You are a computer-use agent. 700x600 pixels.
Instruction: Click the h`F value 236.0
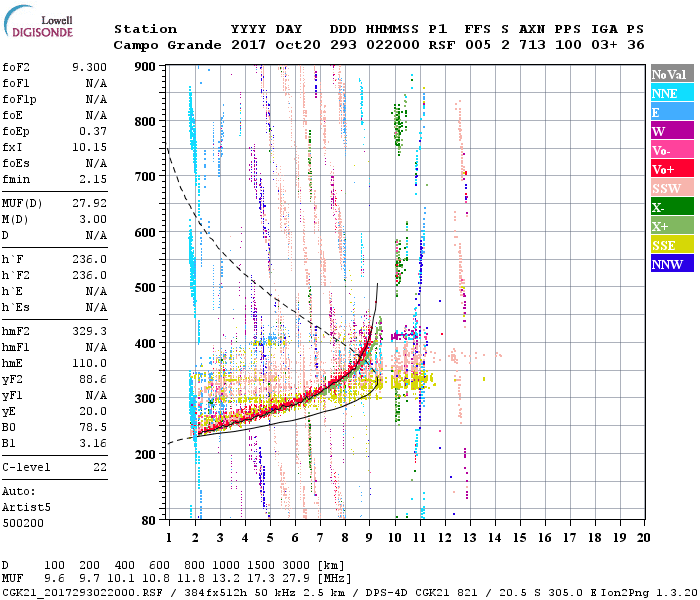click(x=89, y=259)
